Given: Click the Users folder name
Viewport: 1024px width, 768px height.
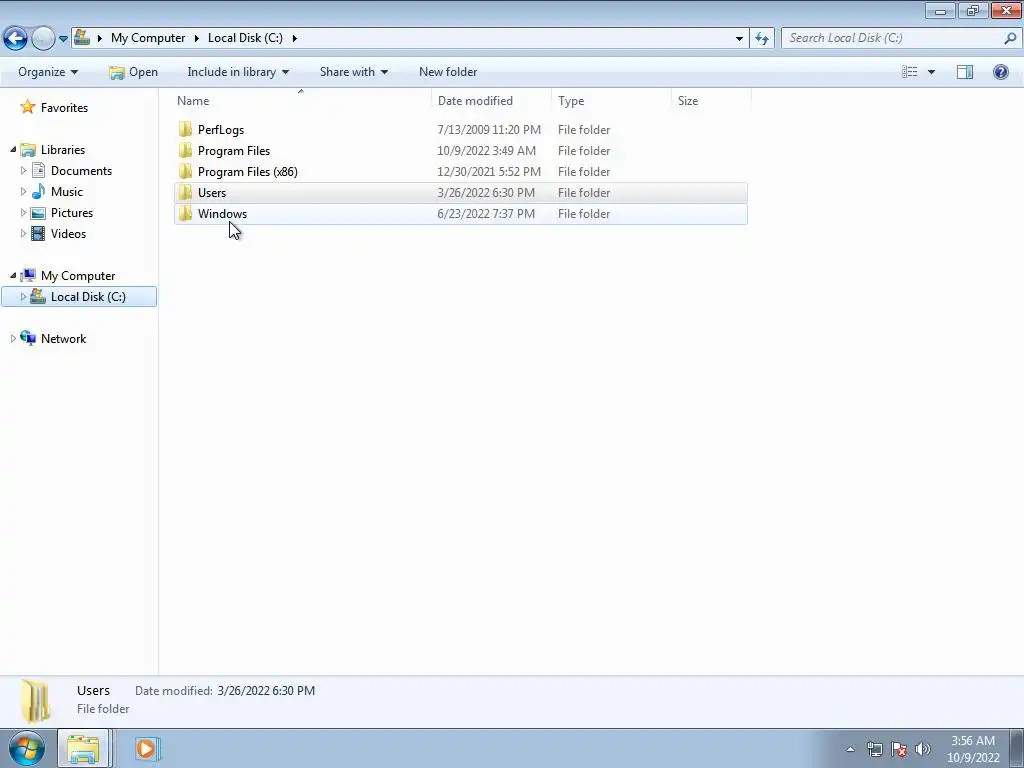Looking at the screenshot, I should tap(212, 193).
